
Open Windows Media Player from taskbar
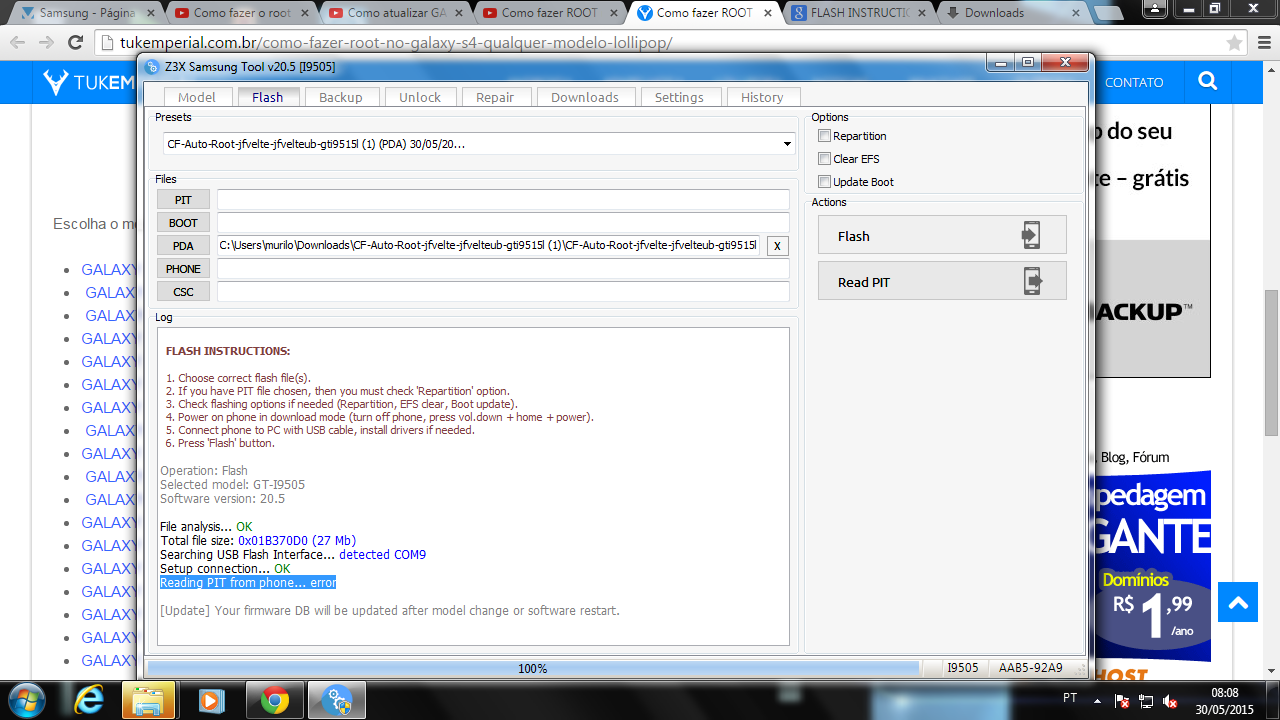pos(211,700)
